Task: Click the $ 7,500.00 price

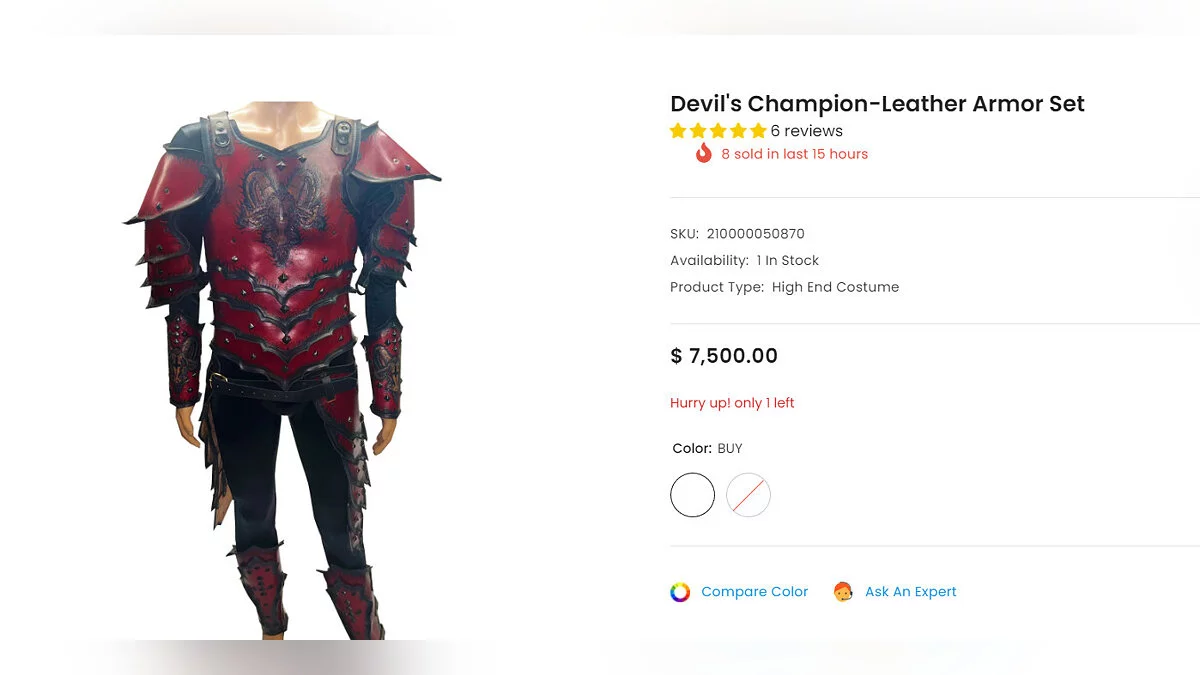Action: pyautogui.click(x=724, y=356)
